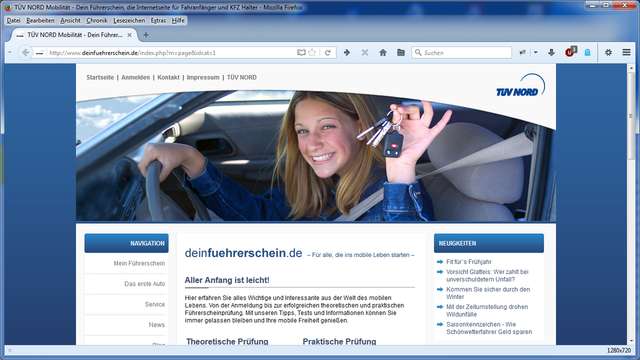Click the Anmelden link
640x360 pixels.
(136, 77)
